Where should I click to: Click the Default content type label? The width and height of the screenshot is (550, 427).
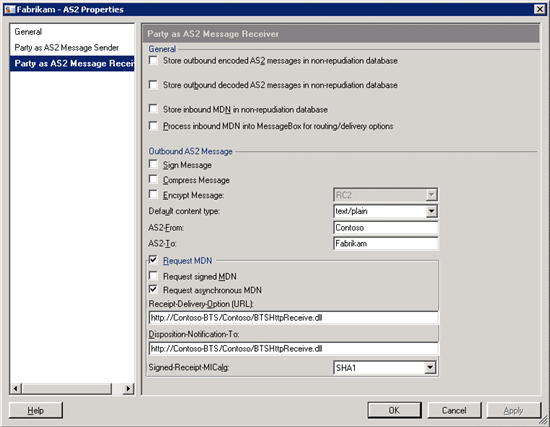coord(184,211)
